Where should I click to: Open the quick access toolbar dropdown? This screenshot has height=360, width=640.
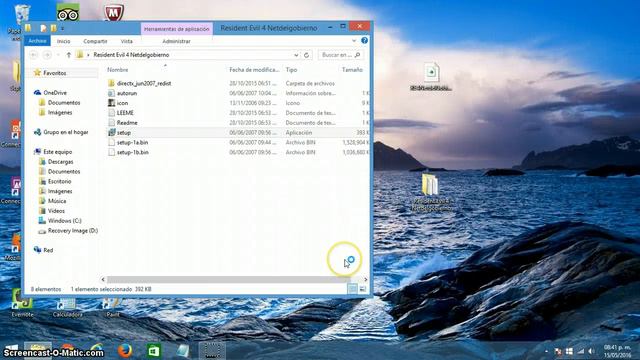(x=62, y=29)
